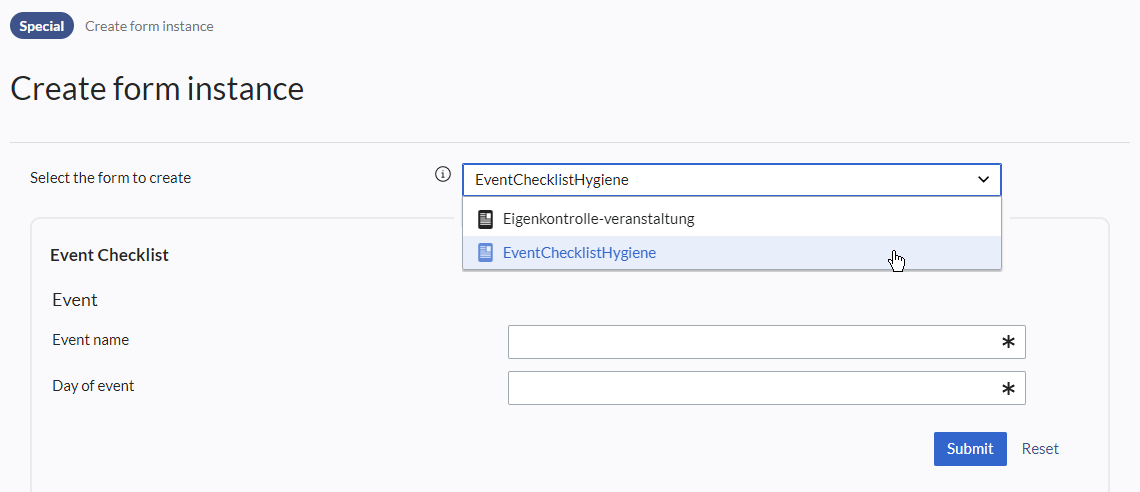
Task: Click the Reset link
Action: point(1040,448)
